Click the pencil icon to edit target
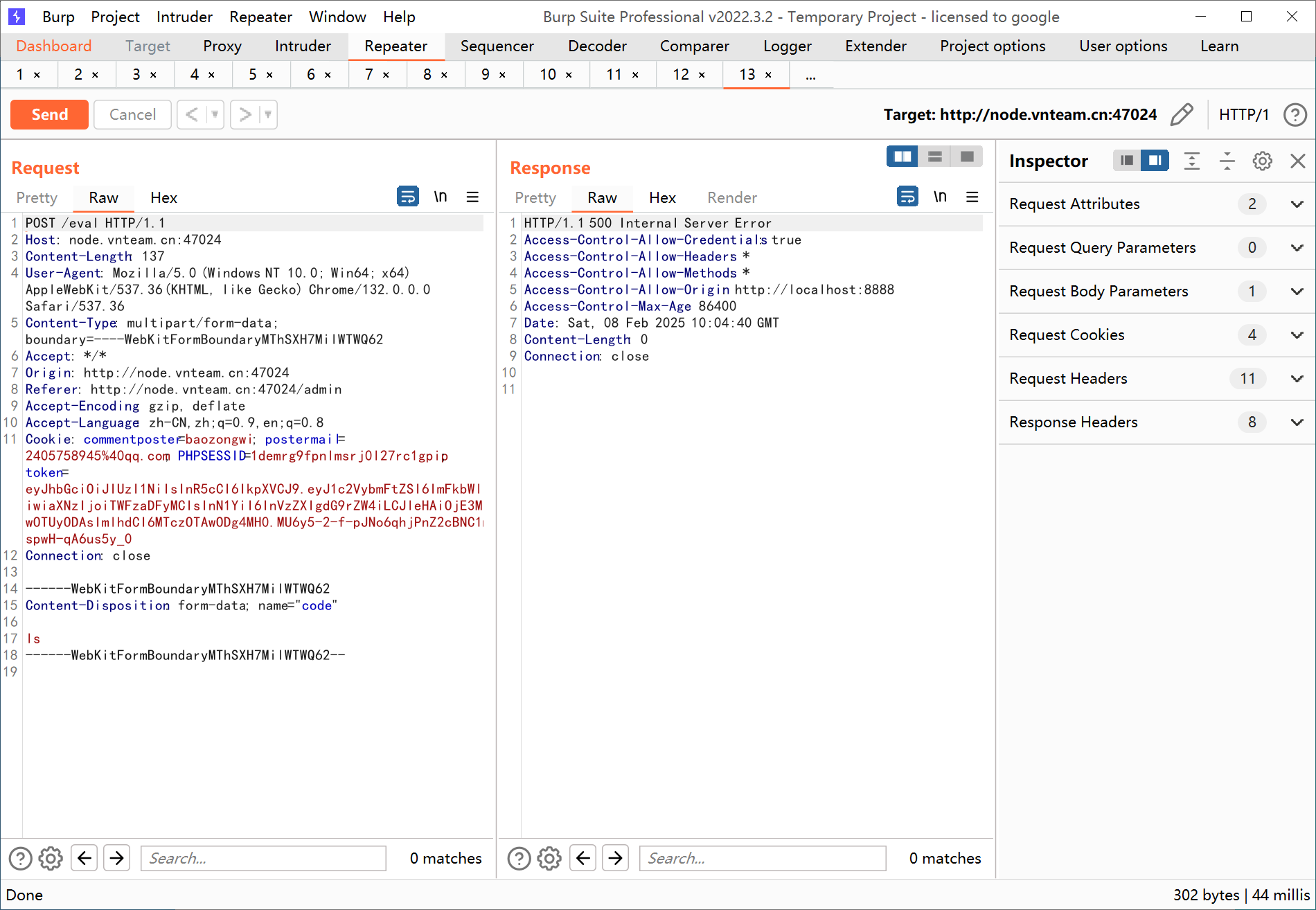 click(x=1182, y=114)
